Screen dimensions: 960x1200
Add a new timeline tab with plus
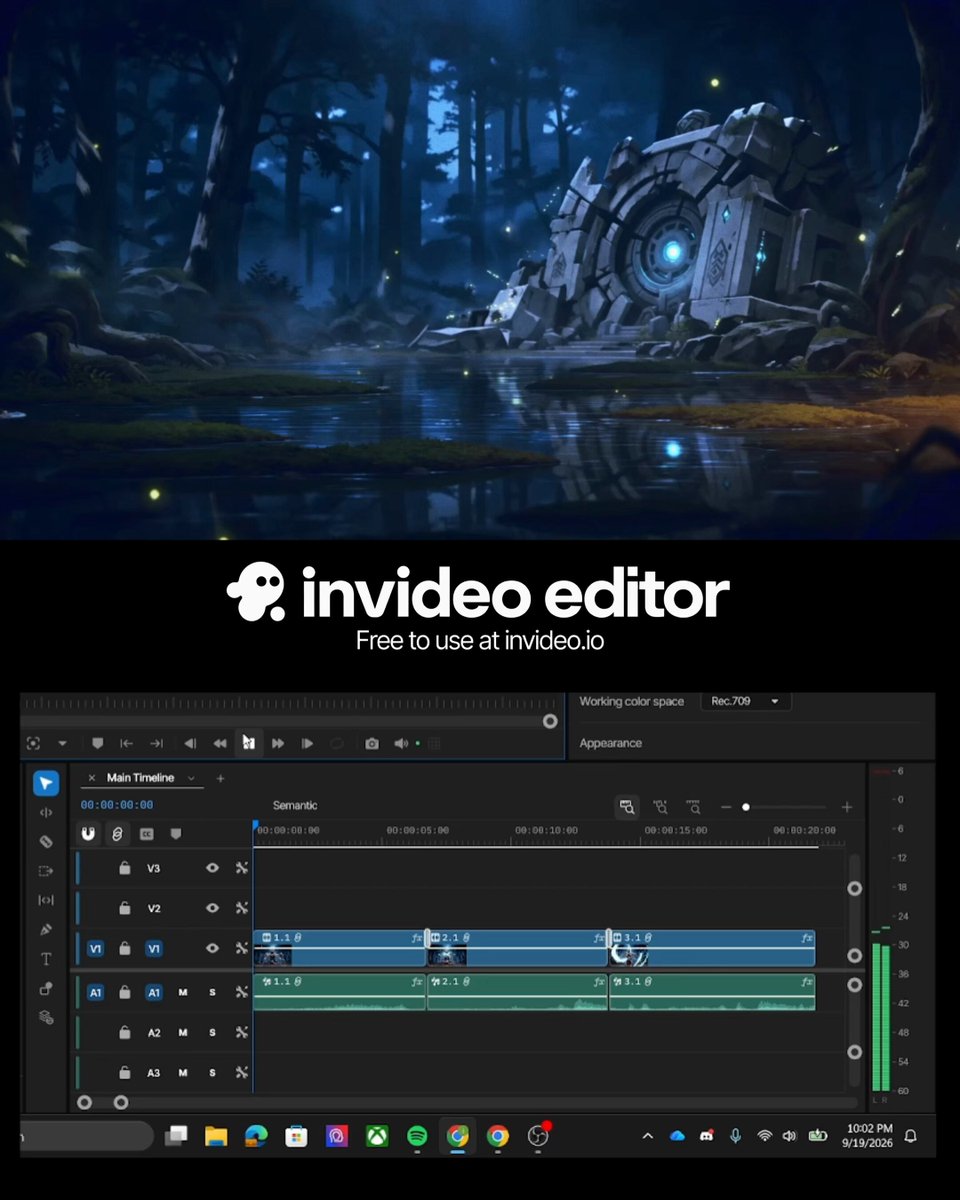tap(221, 778)
